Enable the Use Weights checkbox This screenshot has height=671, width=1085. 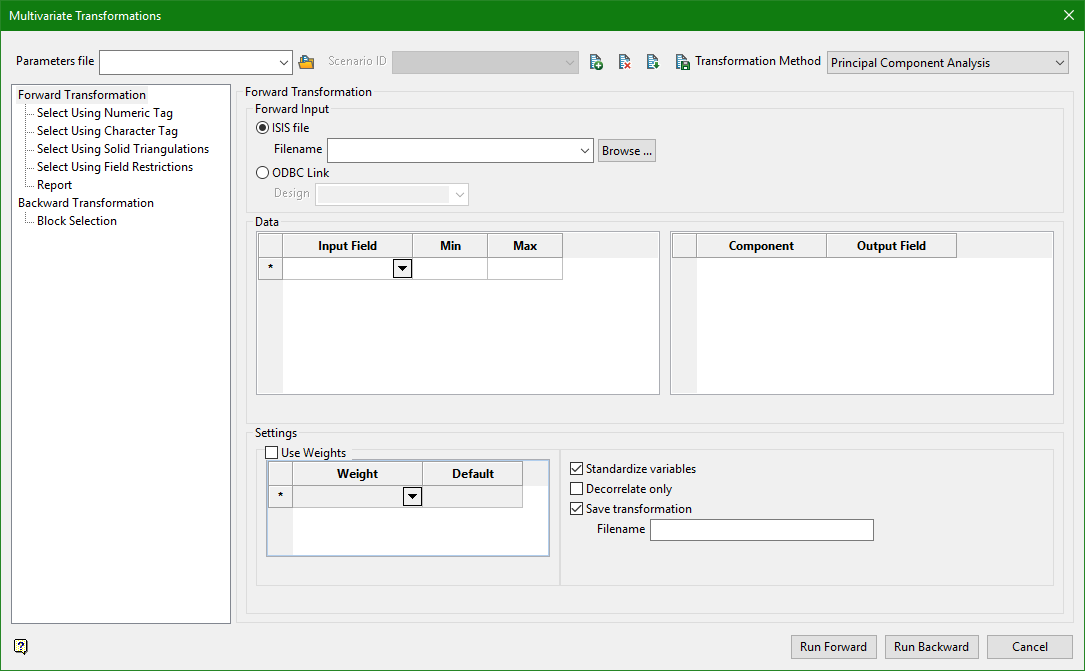272,453
